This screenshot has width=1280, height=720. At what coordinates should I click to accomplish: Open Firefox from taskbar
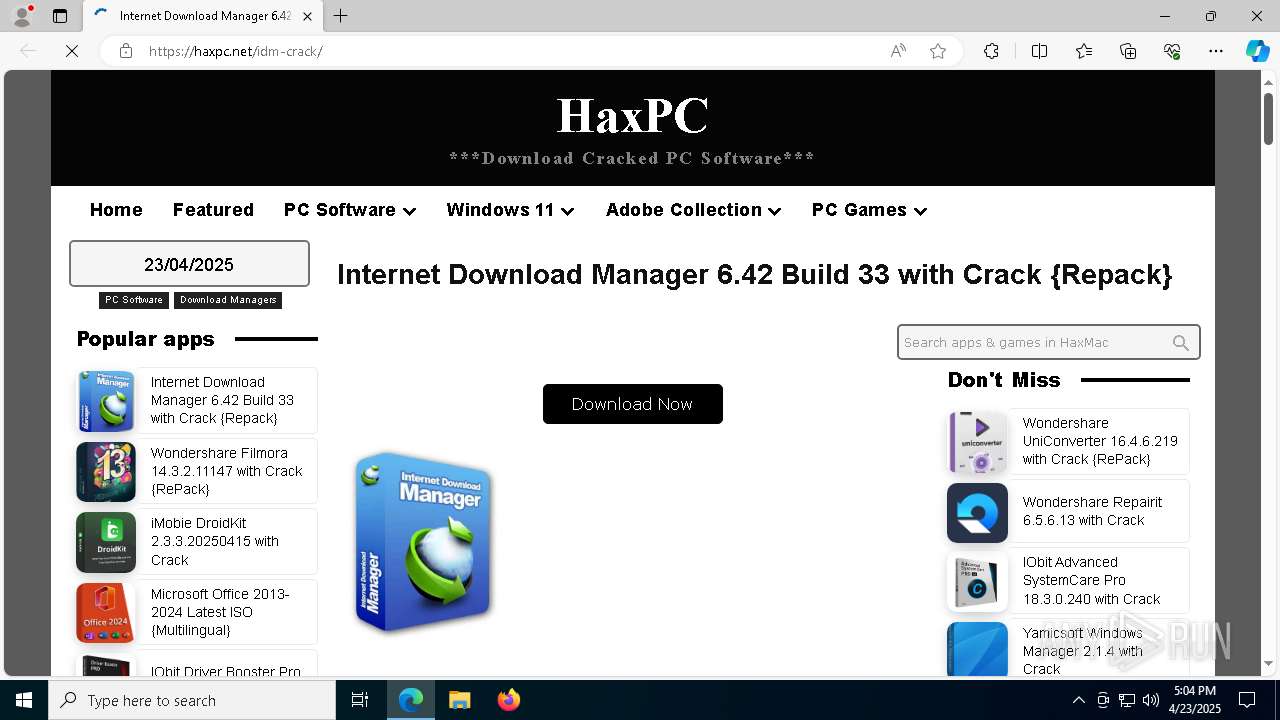pyautogui.click(x=508, y=700)
